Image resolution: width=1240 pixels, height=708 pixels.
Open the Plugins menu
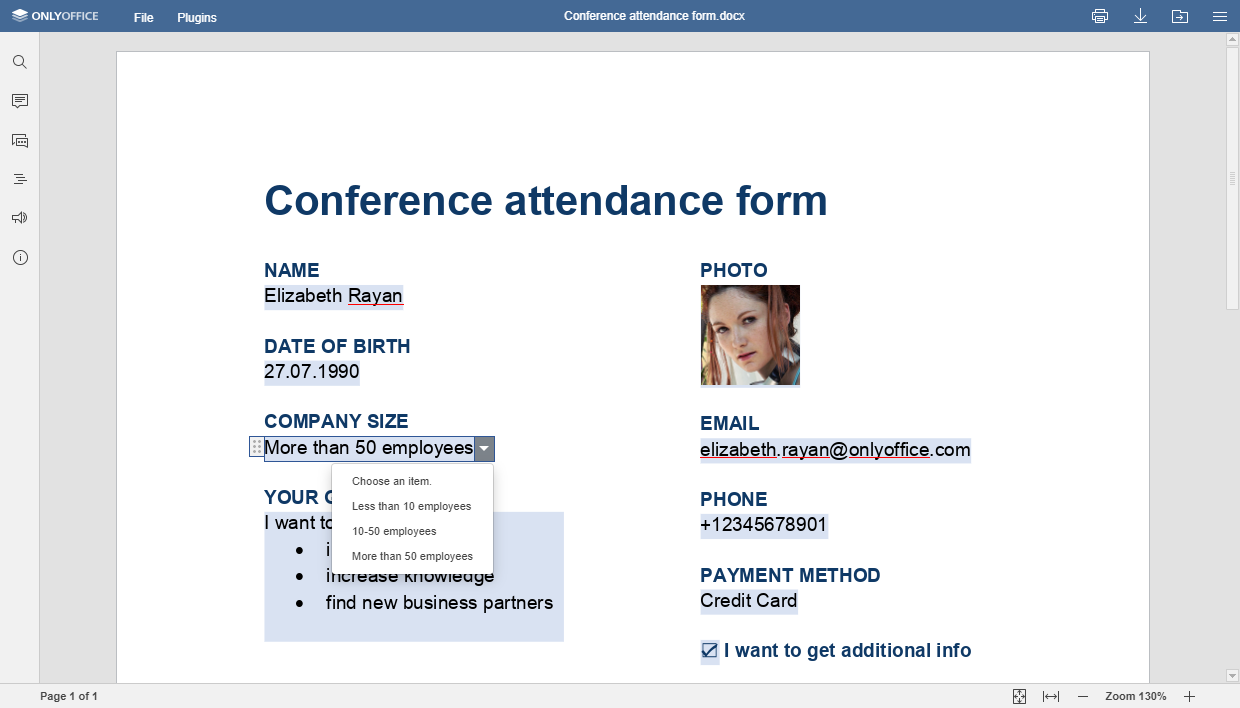pyautogui.click(x=197, y=17)
